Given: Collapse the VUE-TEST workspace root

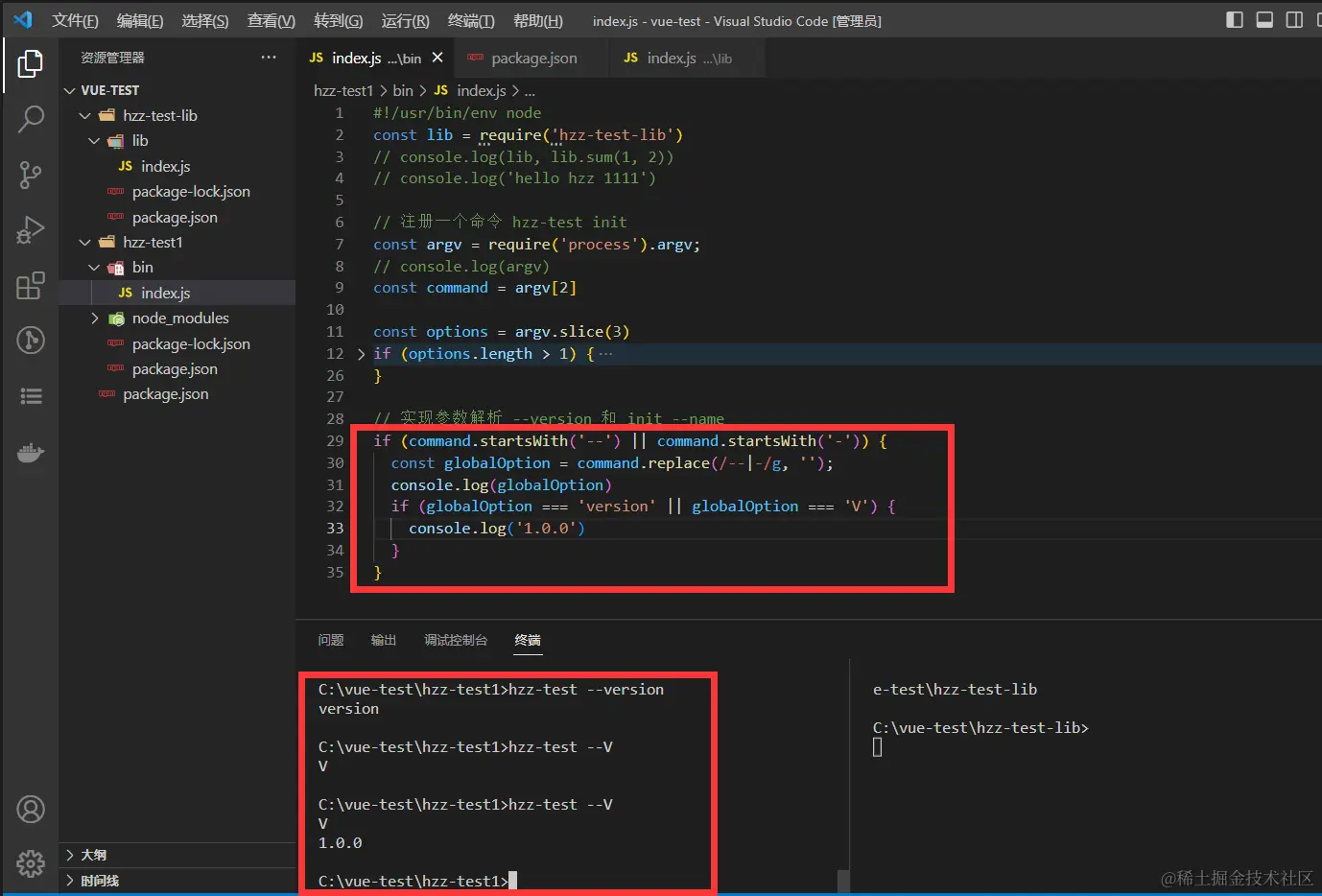Looking at the screenshot, I should (69, 90).
